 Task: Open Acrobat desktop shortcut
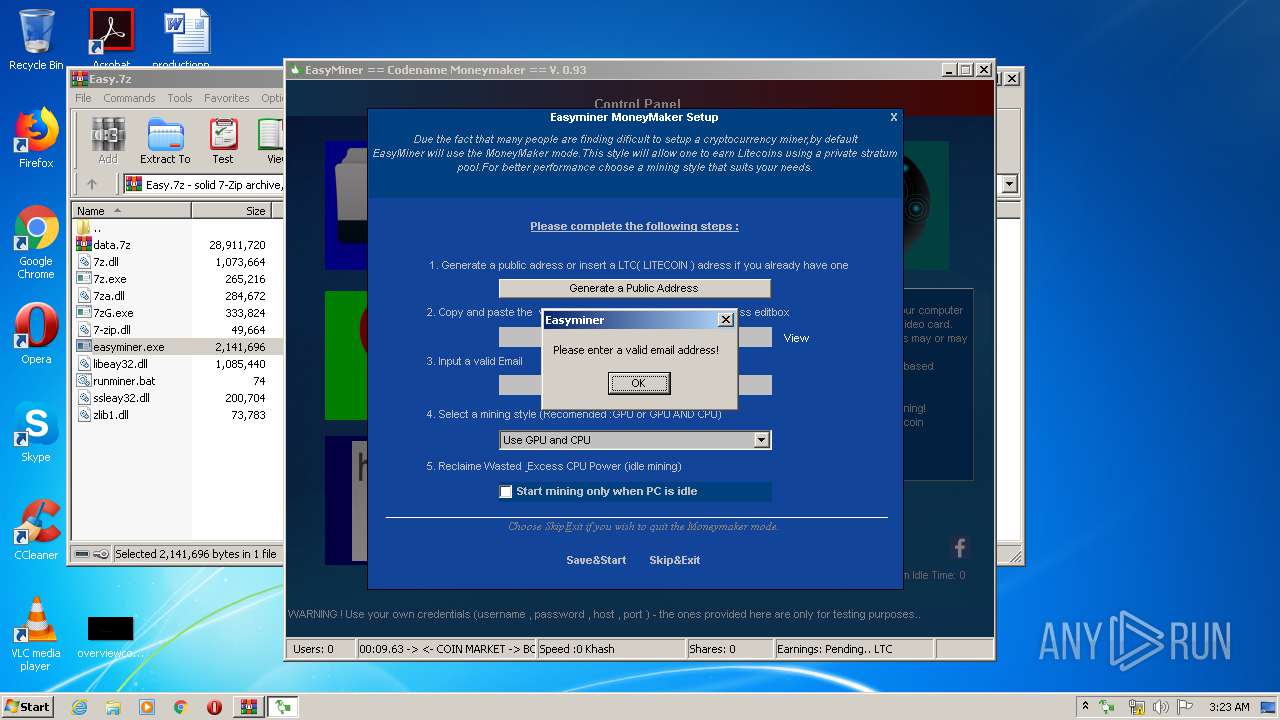click(x=111, y=40)
